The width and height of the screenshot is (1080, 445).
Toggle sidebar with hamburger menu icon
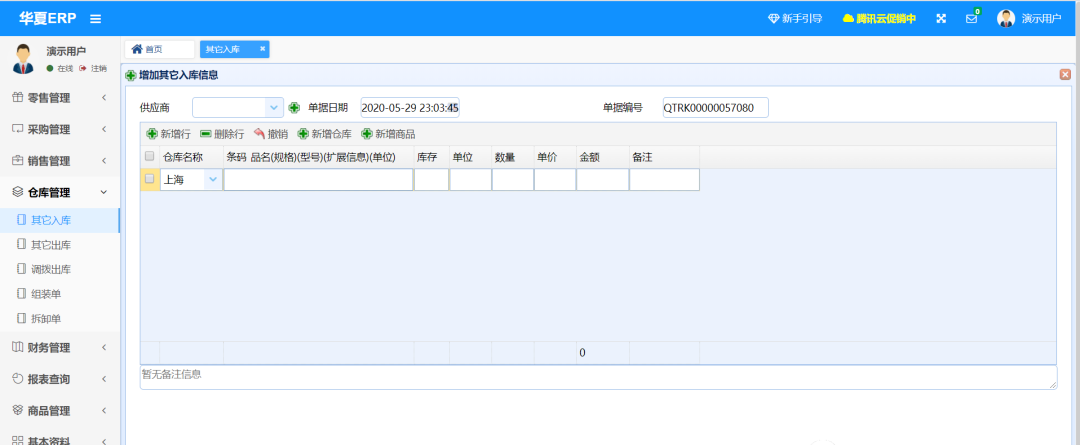click(96, 19)
